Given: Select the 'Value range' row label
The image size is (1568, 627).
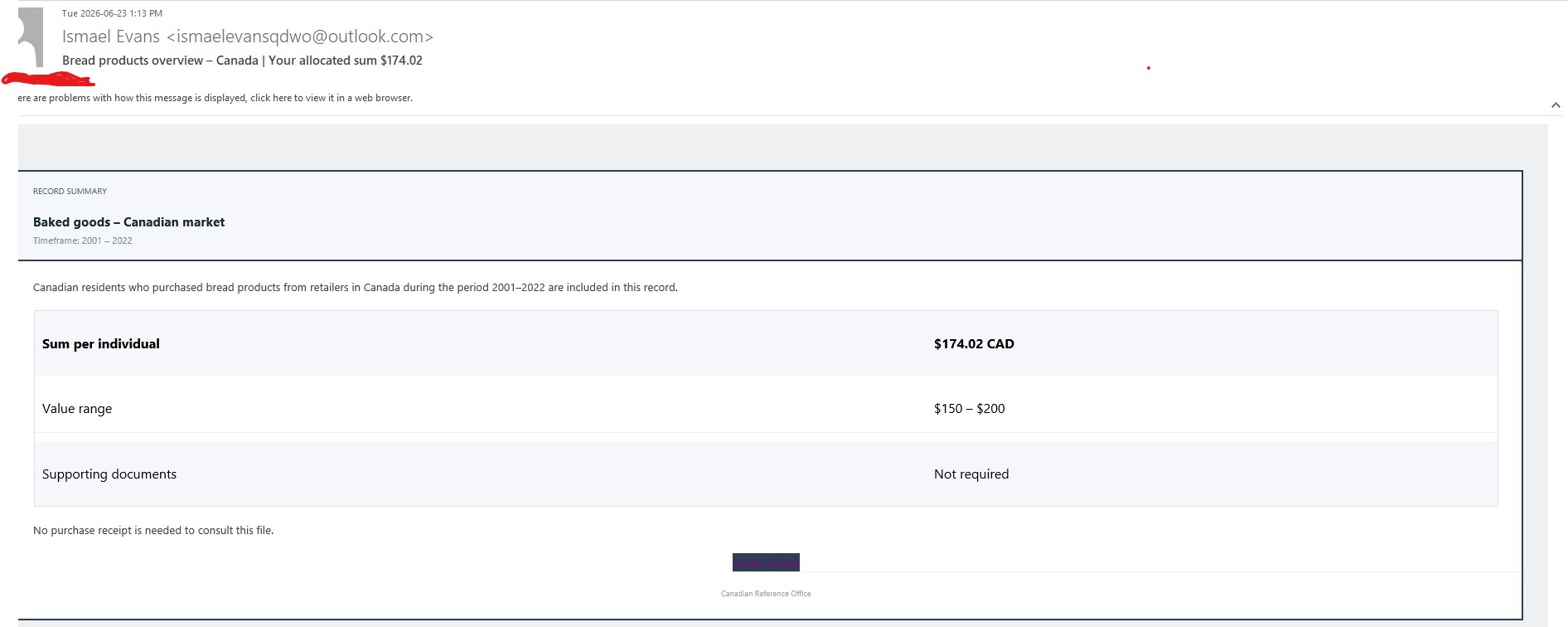Looking at the screenshot, I should tap(77, 409).
